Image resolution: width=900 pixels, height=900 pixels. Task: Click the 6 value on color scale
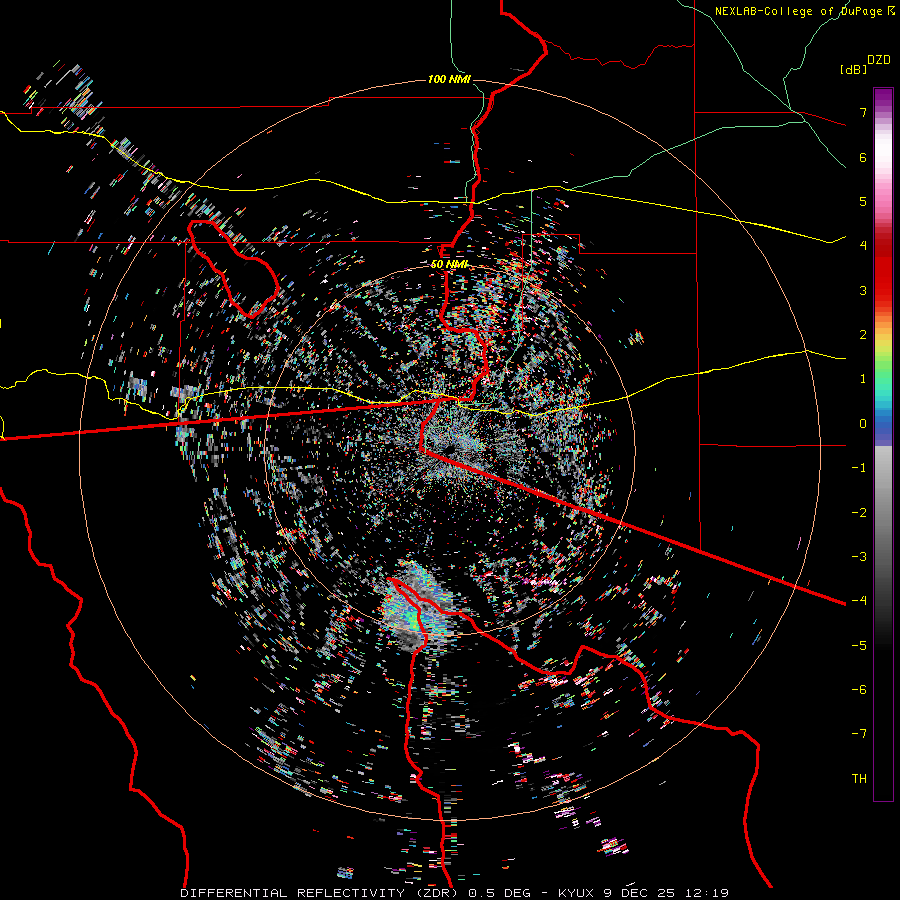(x=863, y=157)
